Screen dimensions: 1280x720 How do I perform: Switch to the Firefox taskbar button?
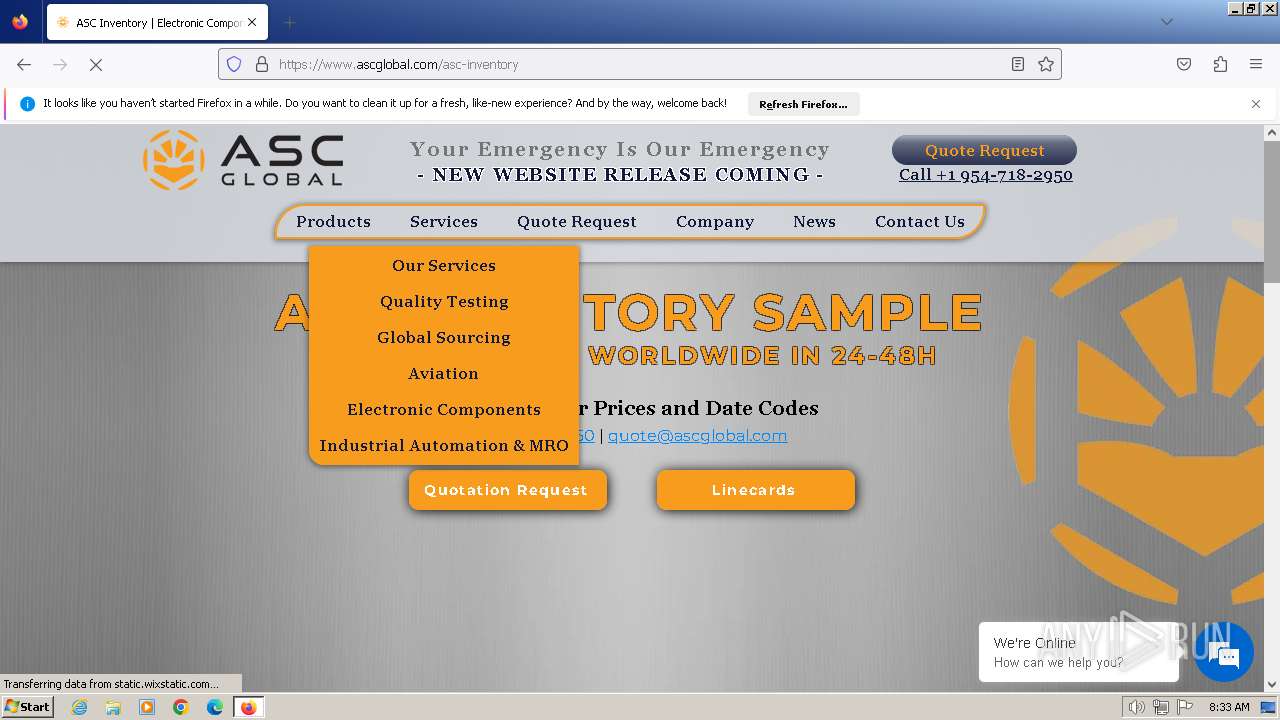[248, 707]
